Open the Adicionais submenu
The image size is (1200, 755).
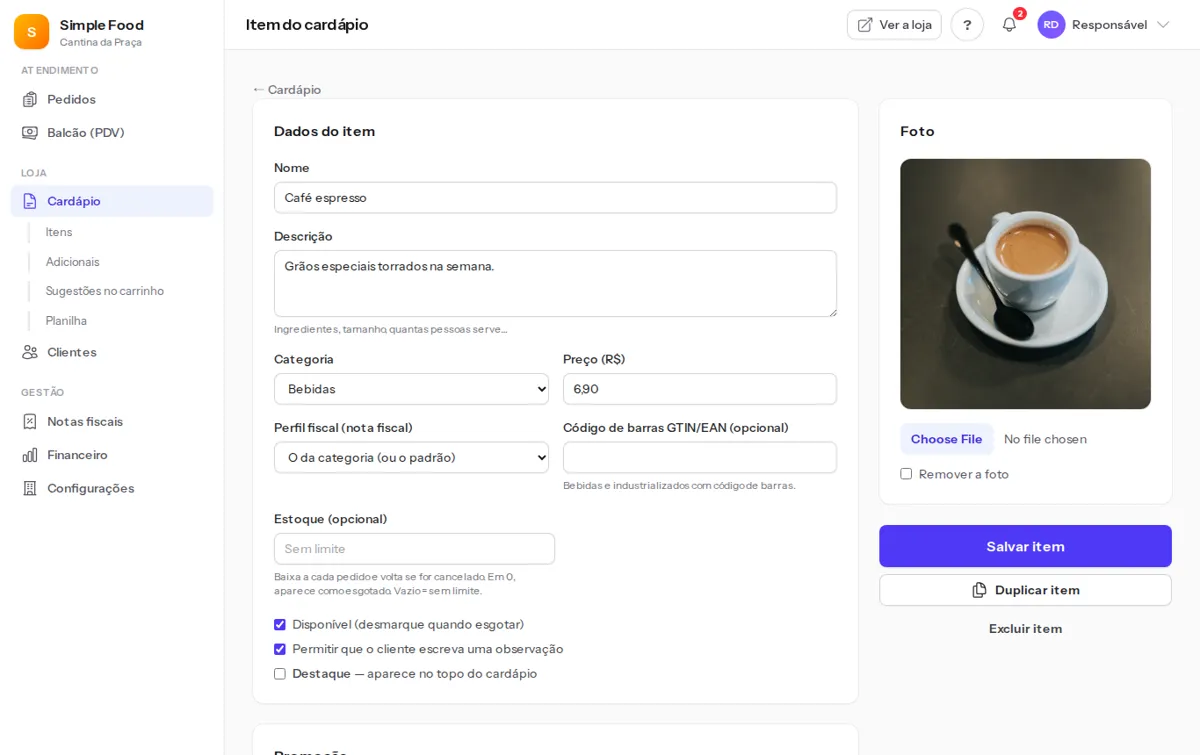[x=73, y=262]
